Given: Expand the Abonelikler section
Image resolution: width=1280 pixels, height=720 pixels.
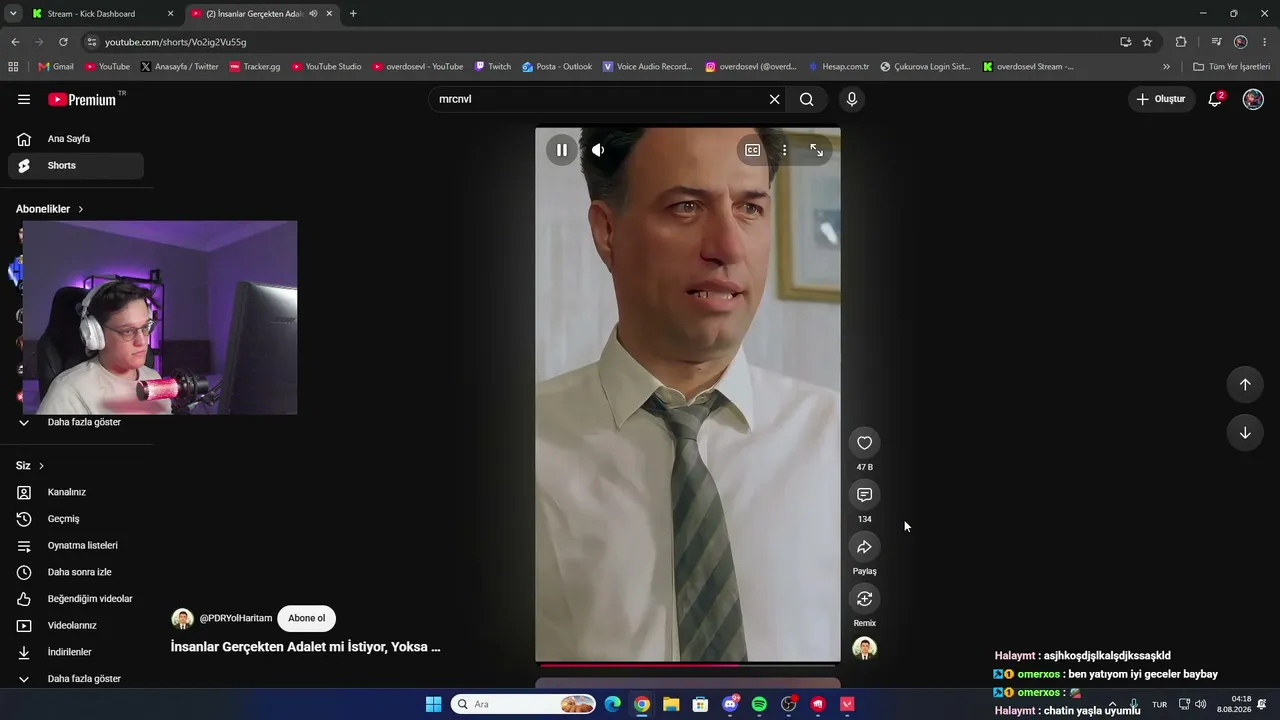Looking at the screenshot, I should tap(50, 209).
